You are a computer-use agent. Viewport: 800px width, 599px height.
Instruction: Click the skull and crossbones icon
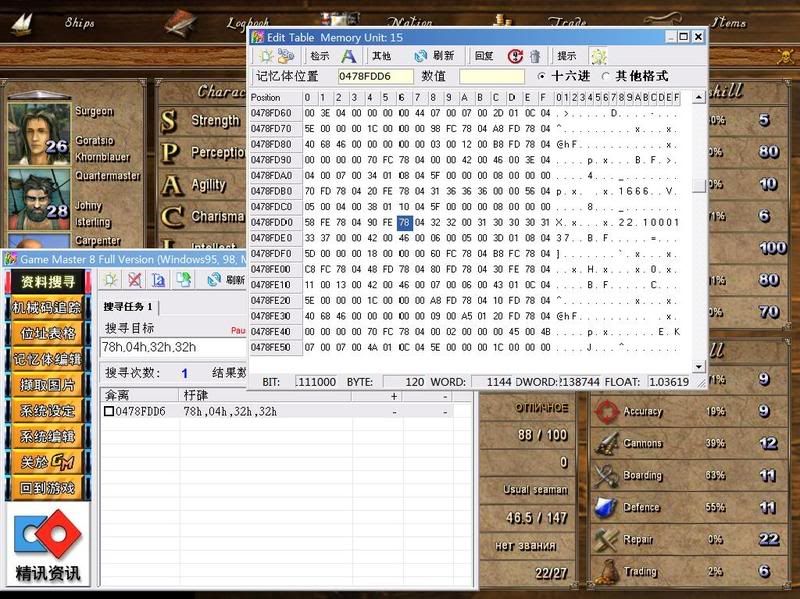coord(786,56)
